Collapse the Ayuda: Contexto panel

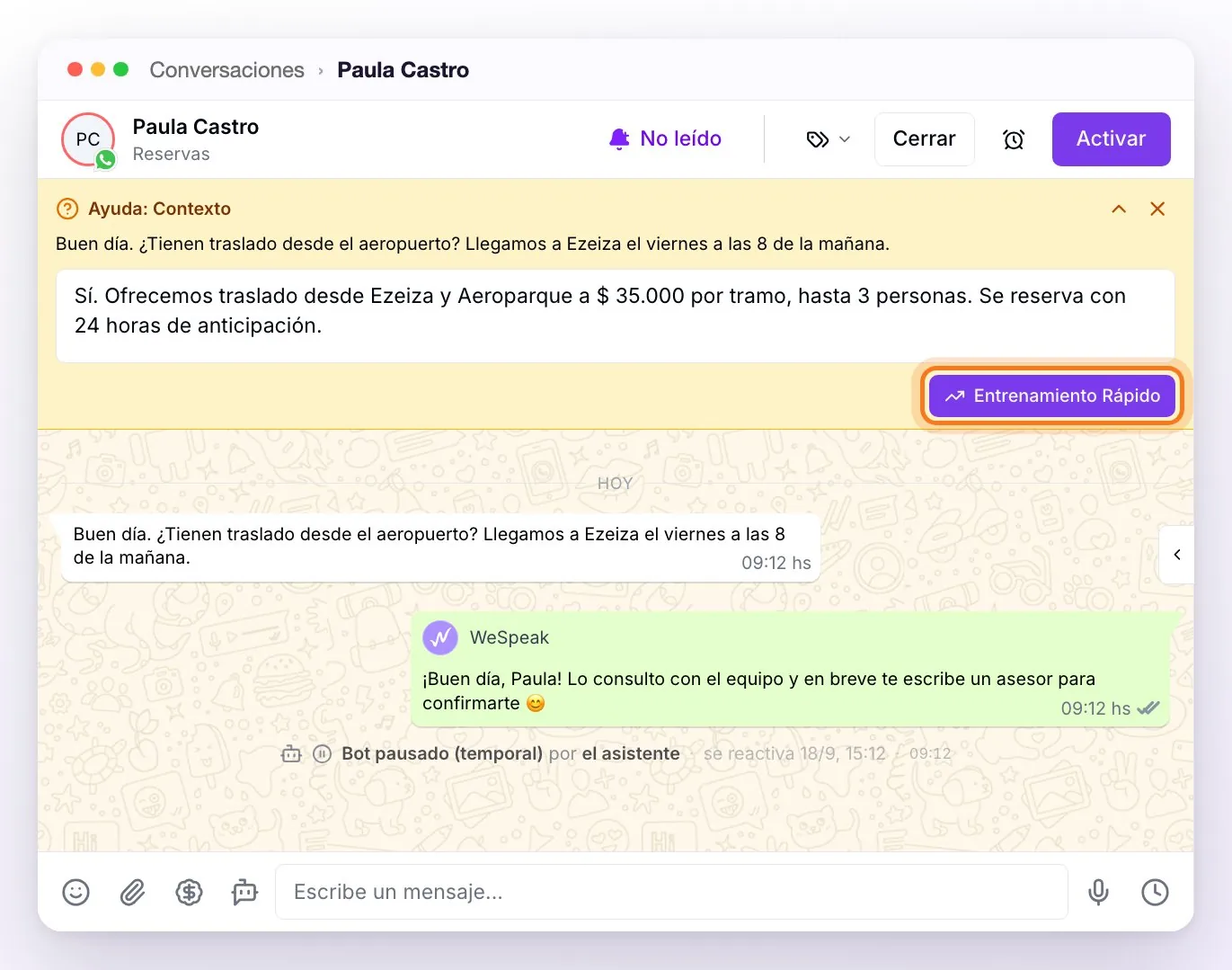click(x=1119, y=209)
